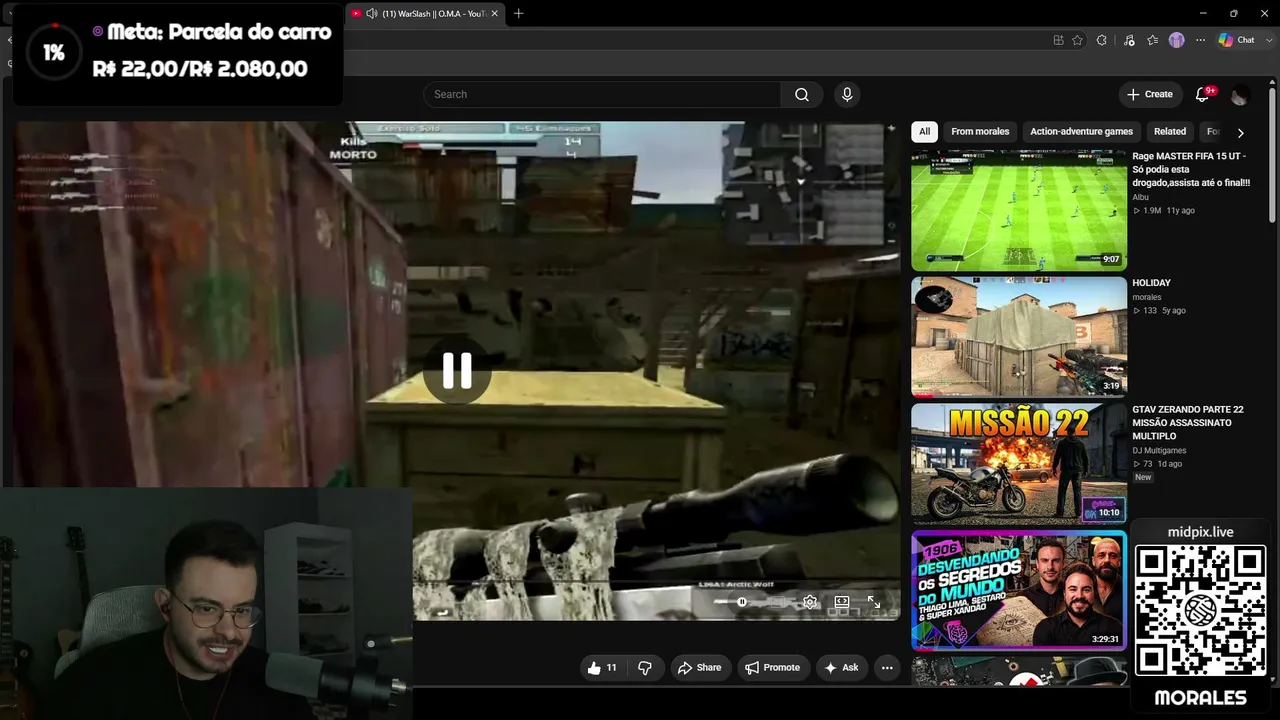Select the All filter chip

point(925,132)
